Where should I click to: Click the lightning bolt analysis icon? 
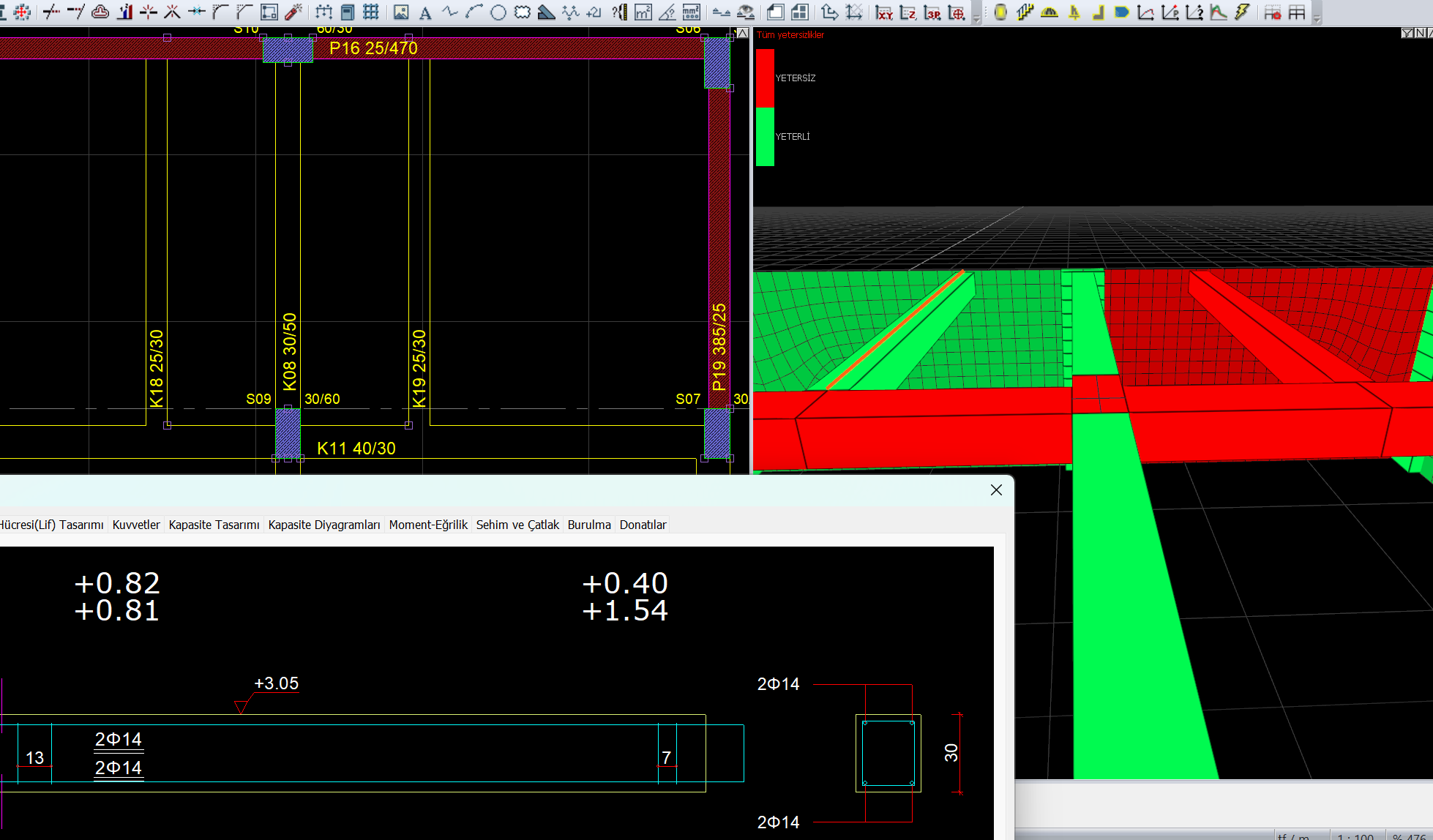click(x=1242, y=12)
